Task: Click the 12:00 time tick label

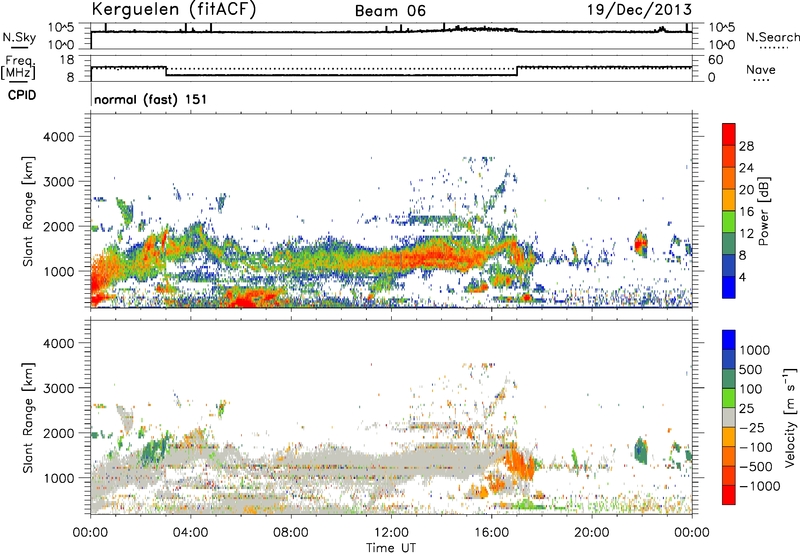Action: 391,533
